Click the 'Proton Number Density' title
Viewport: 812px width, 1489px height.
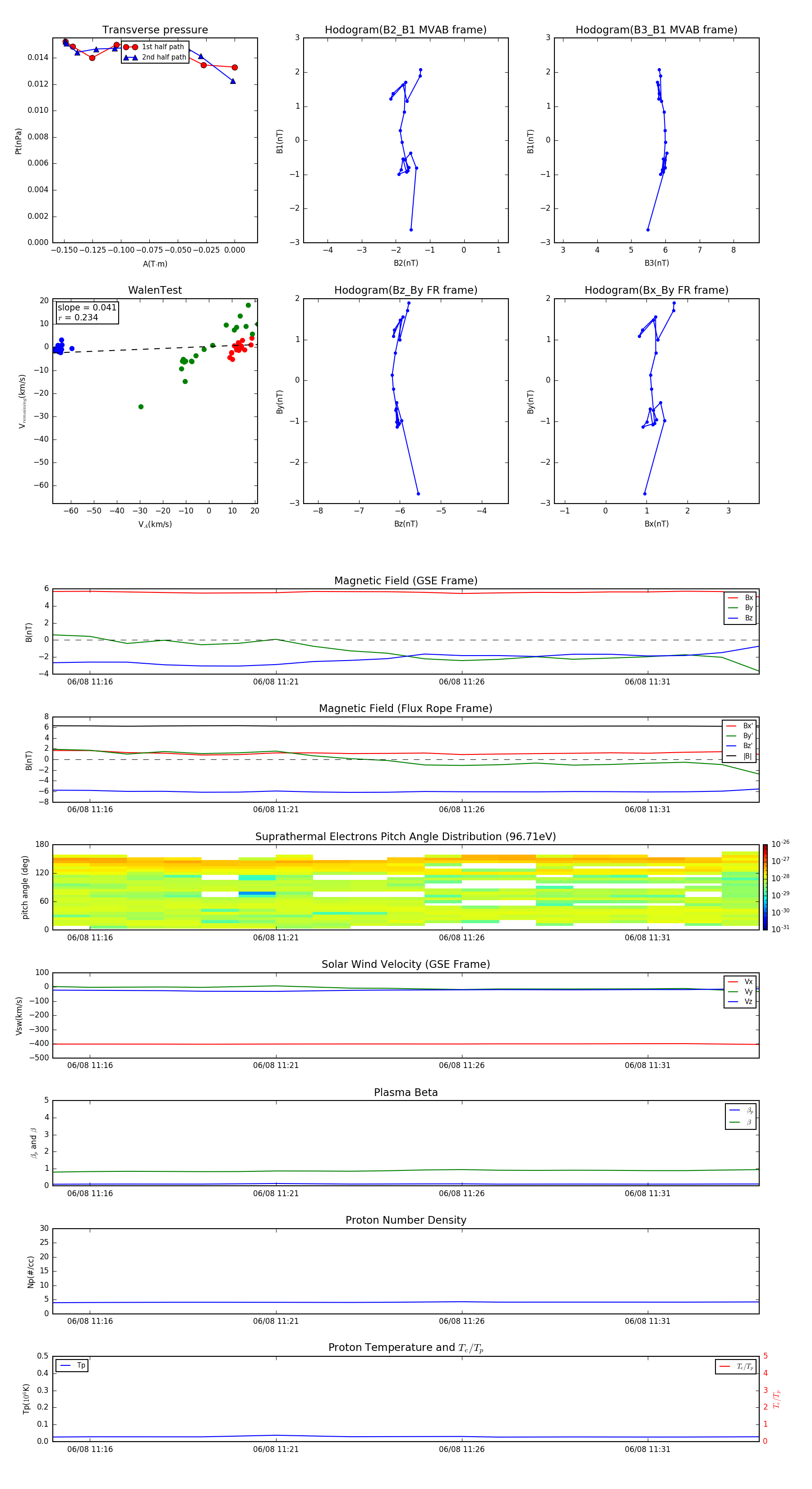tap(406, 1220)
